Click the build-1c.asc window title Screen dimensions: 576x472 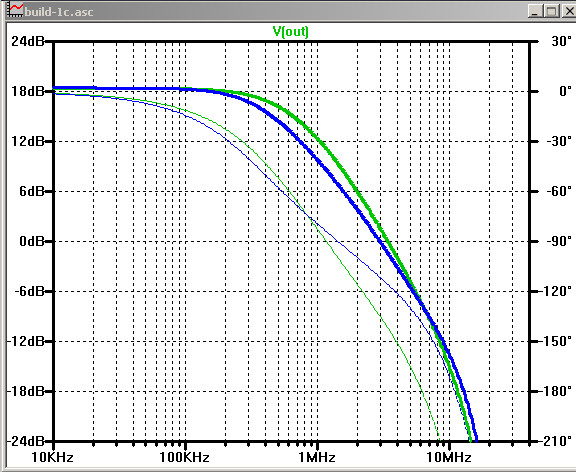click(59, 12)
